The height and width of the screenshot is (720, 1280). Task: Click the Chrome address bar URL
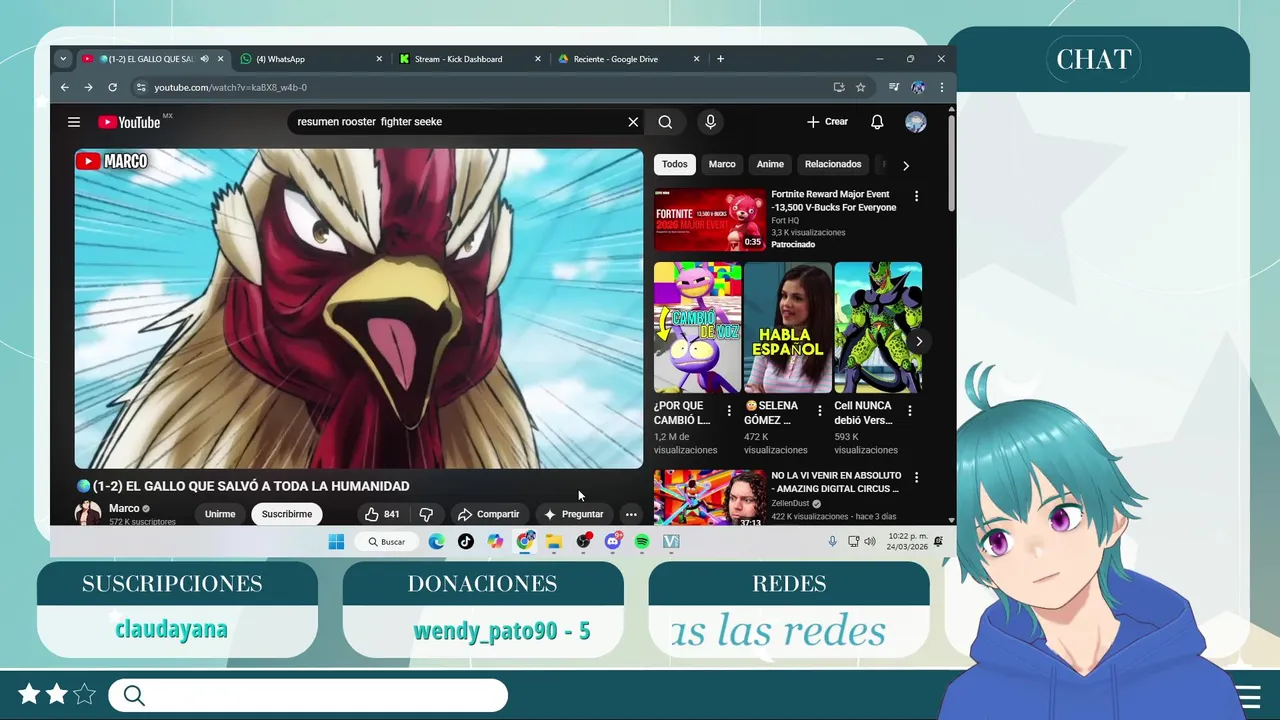point(230,87)
